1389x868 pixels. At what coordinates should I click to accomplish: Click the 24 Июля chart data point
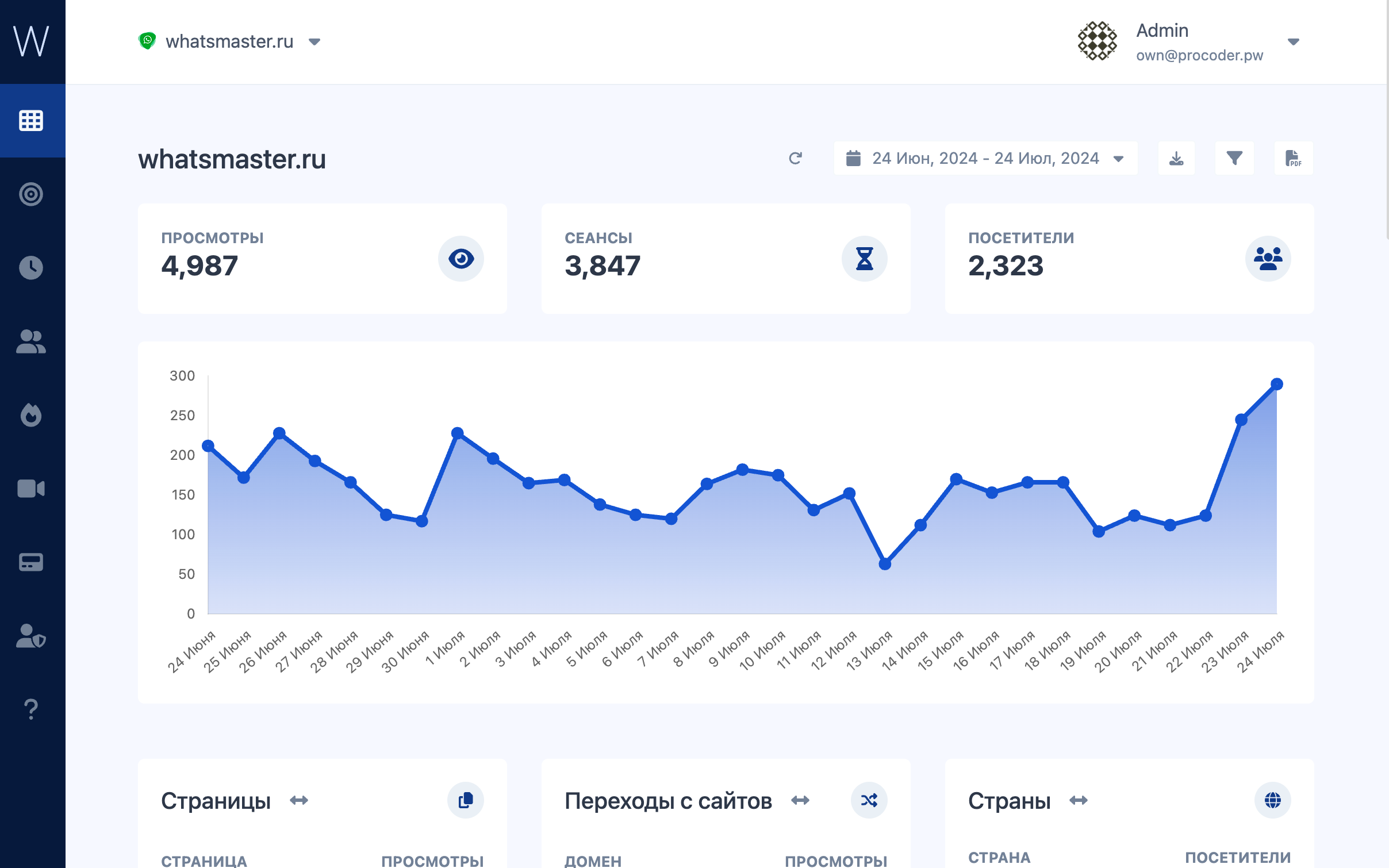(1276, 384)
